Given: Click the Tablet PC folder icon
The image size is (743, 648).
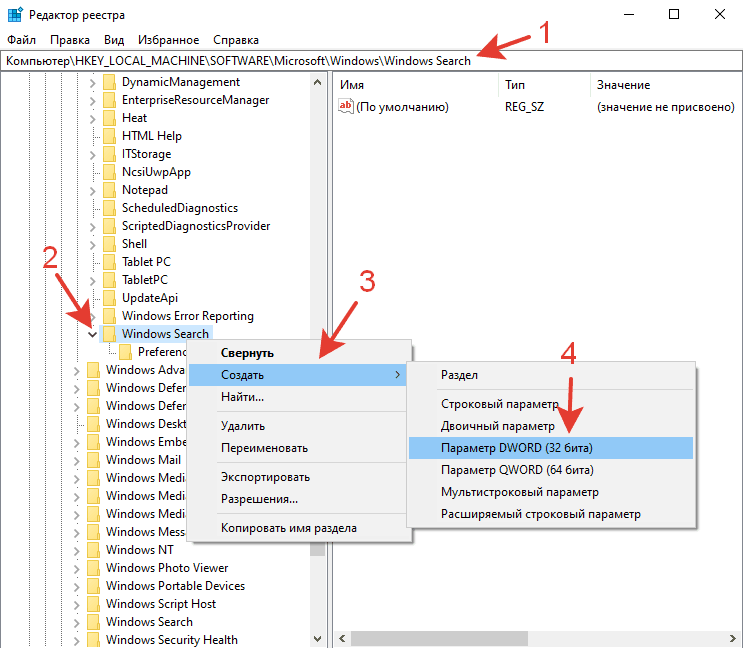Looking at the screenshot, I should click(109, 262).
